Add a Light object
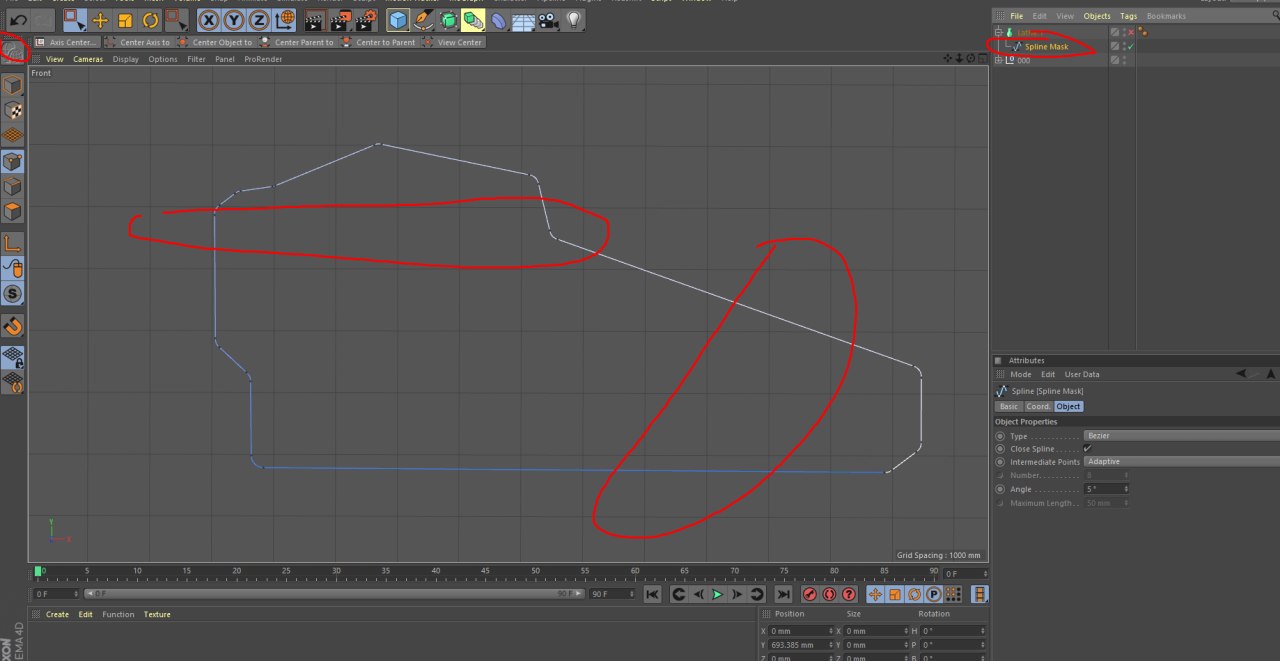Viewport: 1280px width, 661px height. click(573, 19)
